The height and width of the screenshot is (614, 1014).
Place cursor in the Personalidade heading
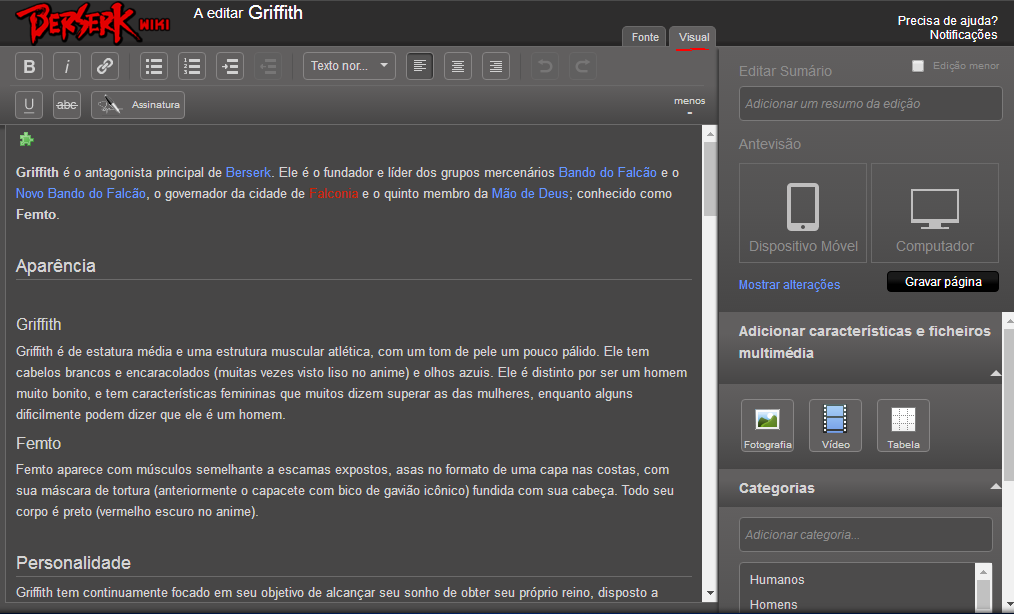point(73,563)
